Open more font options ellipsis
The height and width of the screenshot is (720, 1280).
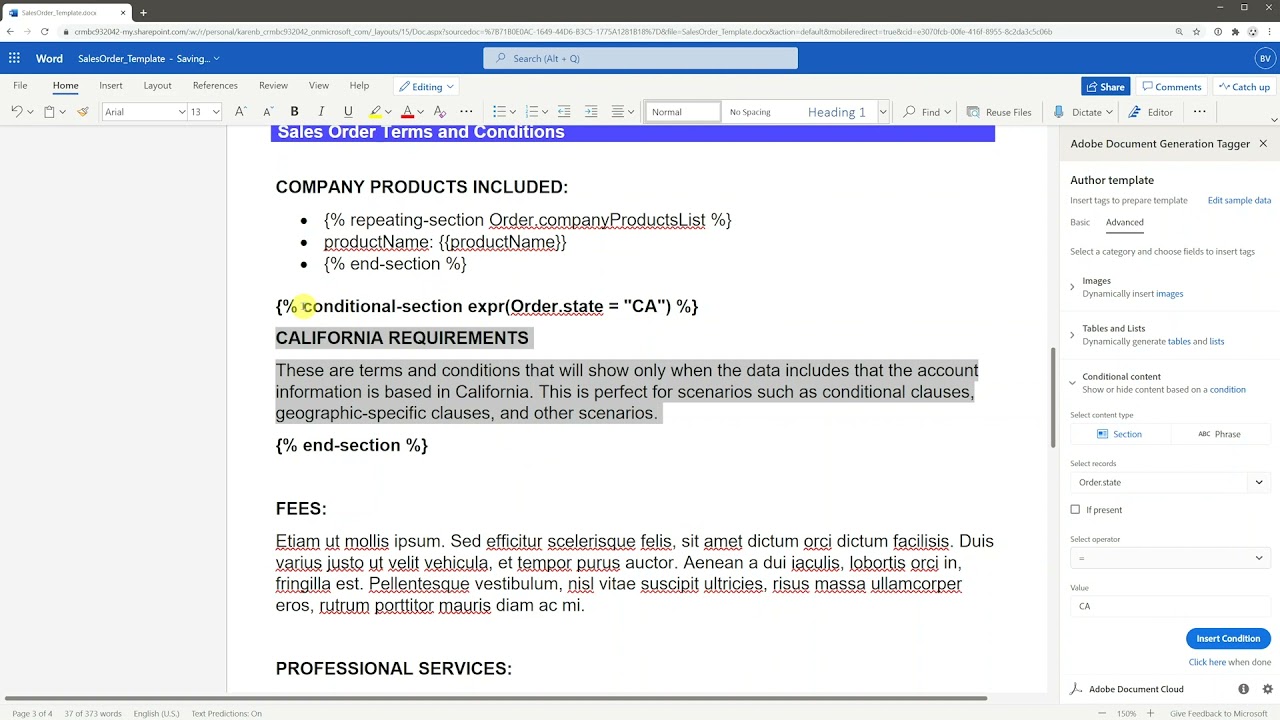(466, 112)
